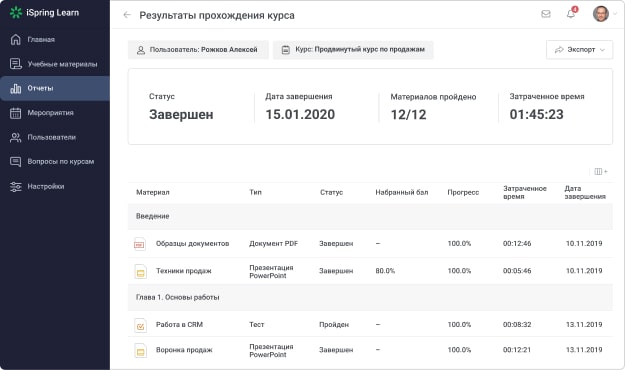625x370 pixels.
Task: Click the share arrow icon on Экспорт
Action: (559, 50)
